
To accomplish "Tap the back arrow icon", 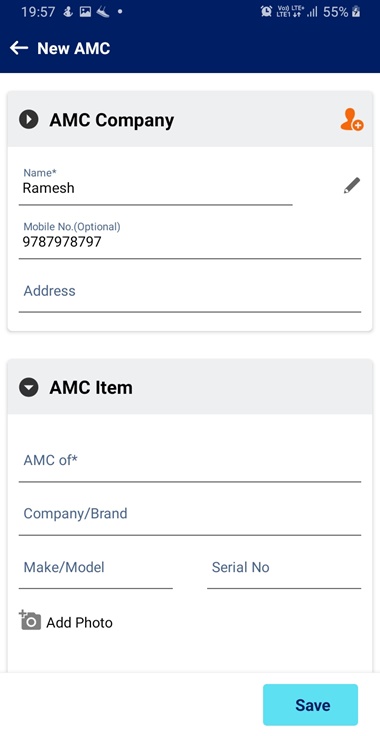I will click(x=19, y=48).
